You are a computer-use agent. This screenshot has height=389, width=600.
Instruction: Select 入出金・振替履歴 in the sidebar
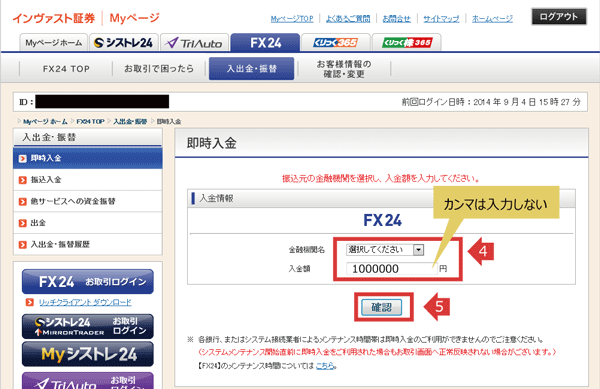point(88,244)
